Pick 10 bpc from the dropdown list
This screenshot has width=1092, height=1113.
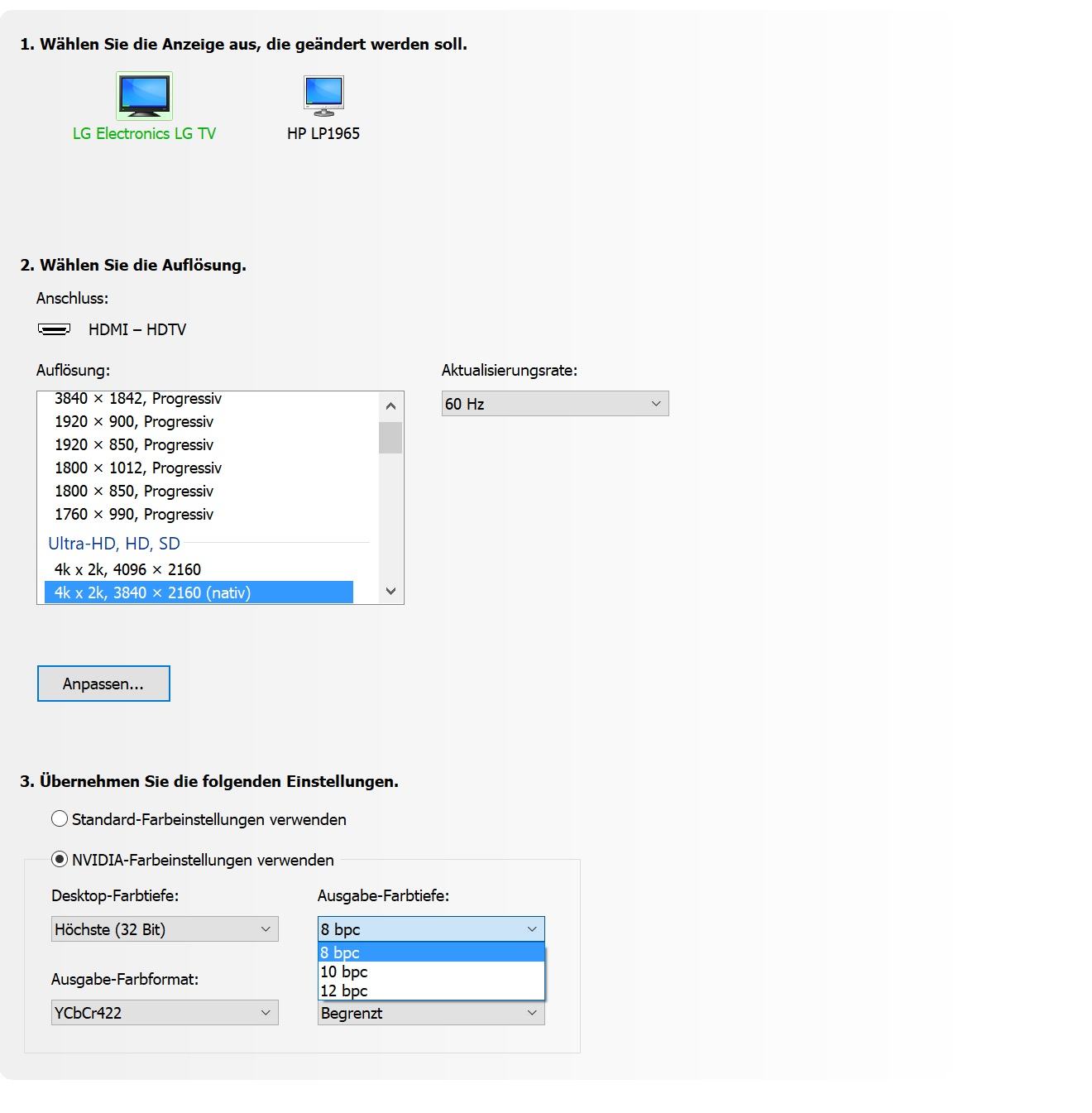[x=431, y=971]
